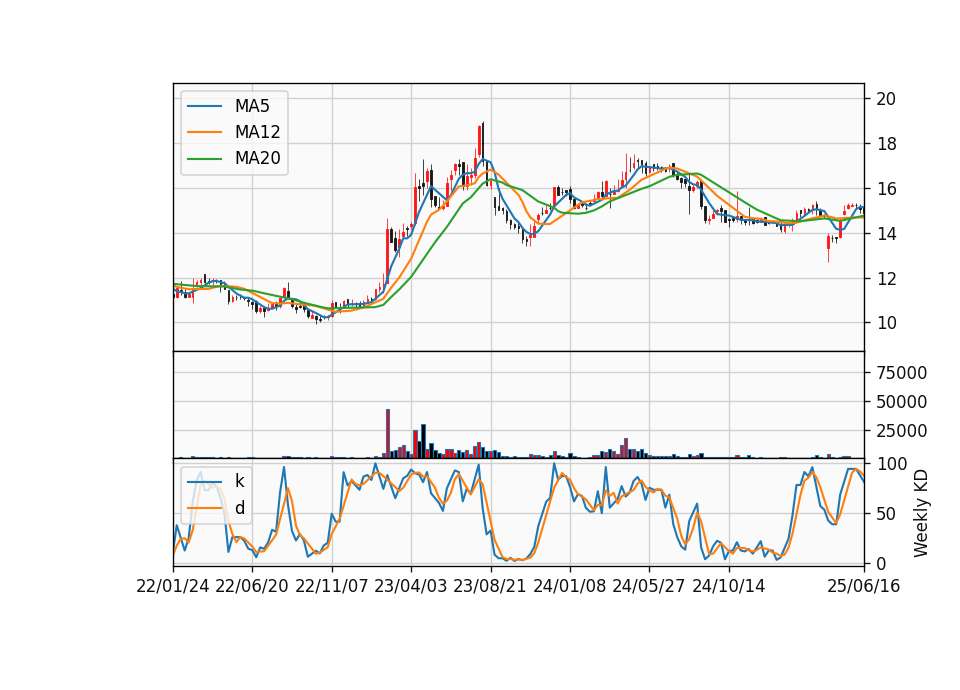This screenshot has height=690, width=960.
Task: Click the price axis value 12
Action: (886, 279)
